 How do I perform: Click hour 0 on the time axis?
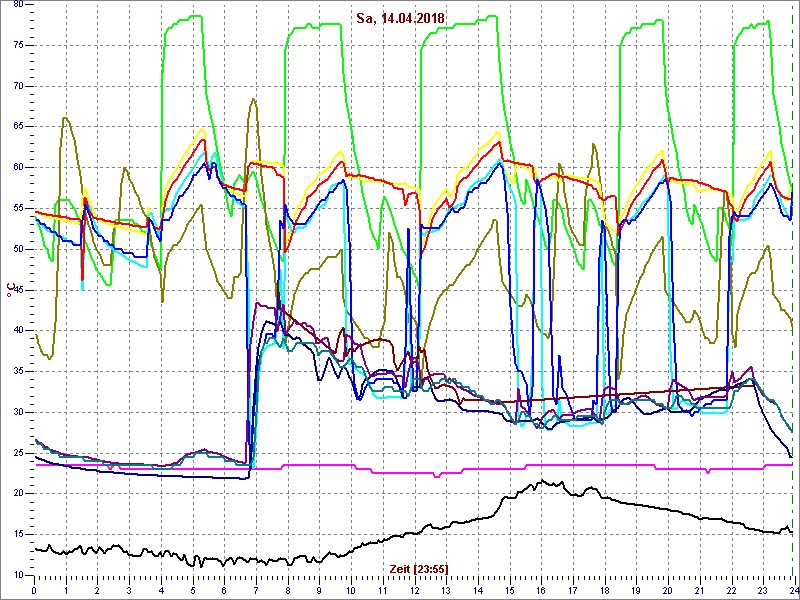pos(34,590)
